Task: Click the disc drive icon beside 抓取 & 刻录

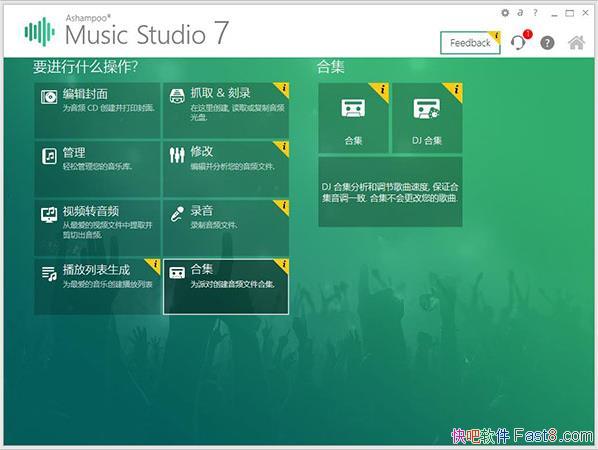Action: 177,96
